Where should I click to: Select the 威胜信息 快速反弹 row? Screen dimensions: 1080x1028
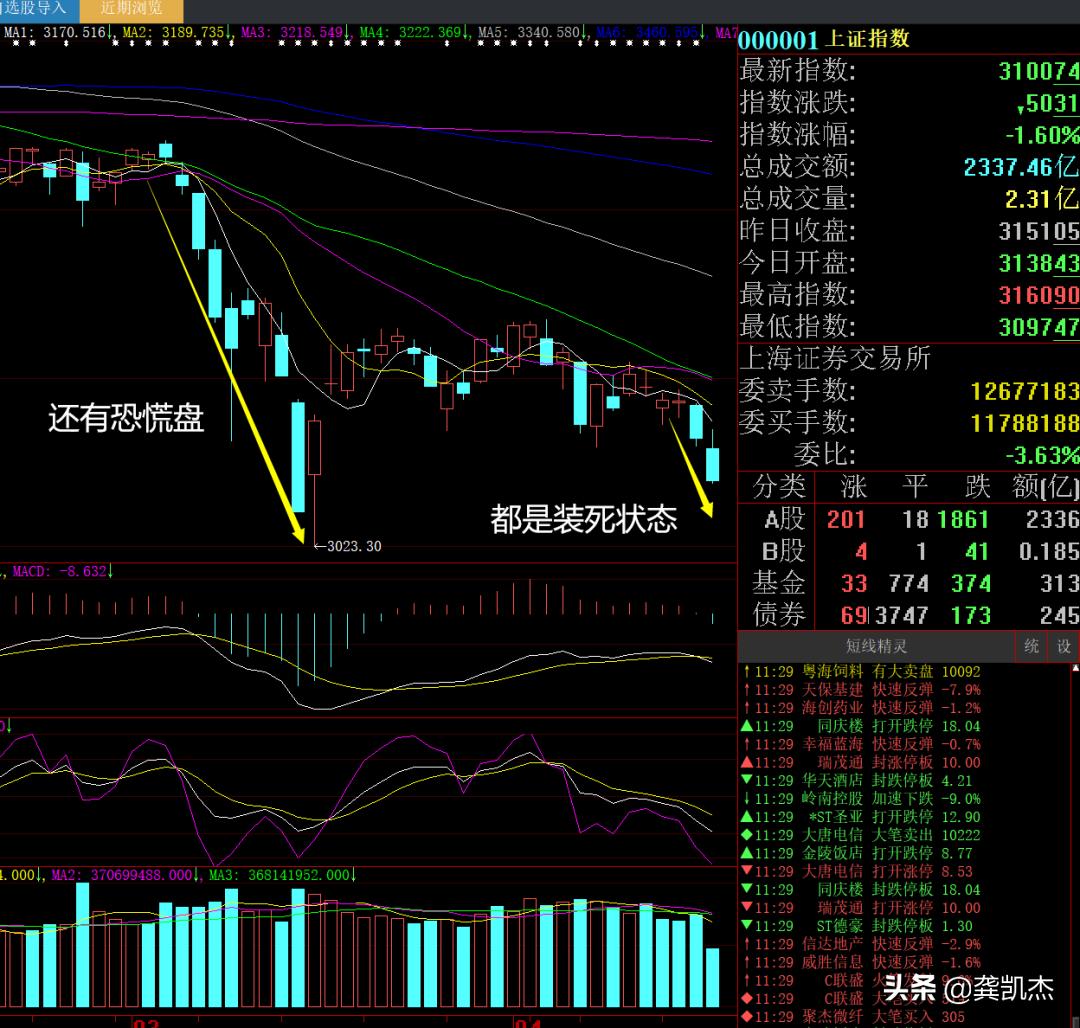click(x=860, y=963)
